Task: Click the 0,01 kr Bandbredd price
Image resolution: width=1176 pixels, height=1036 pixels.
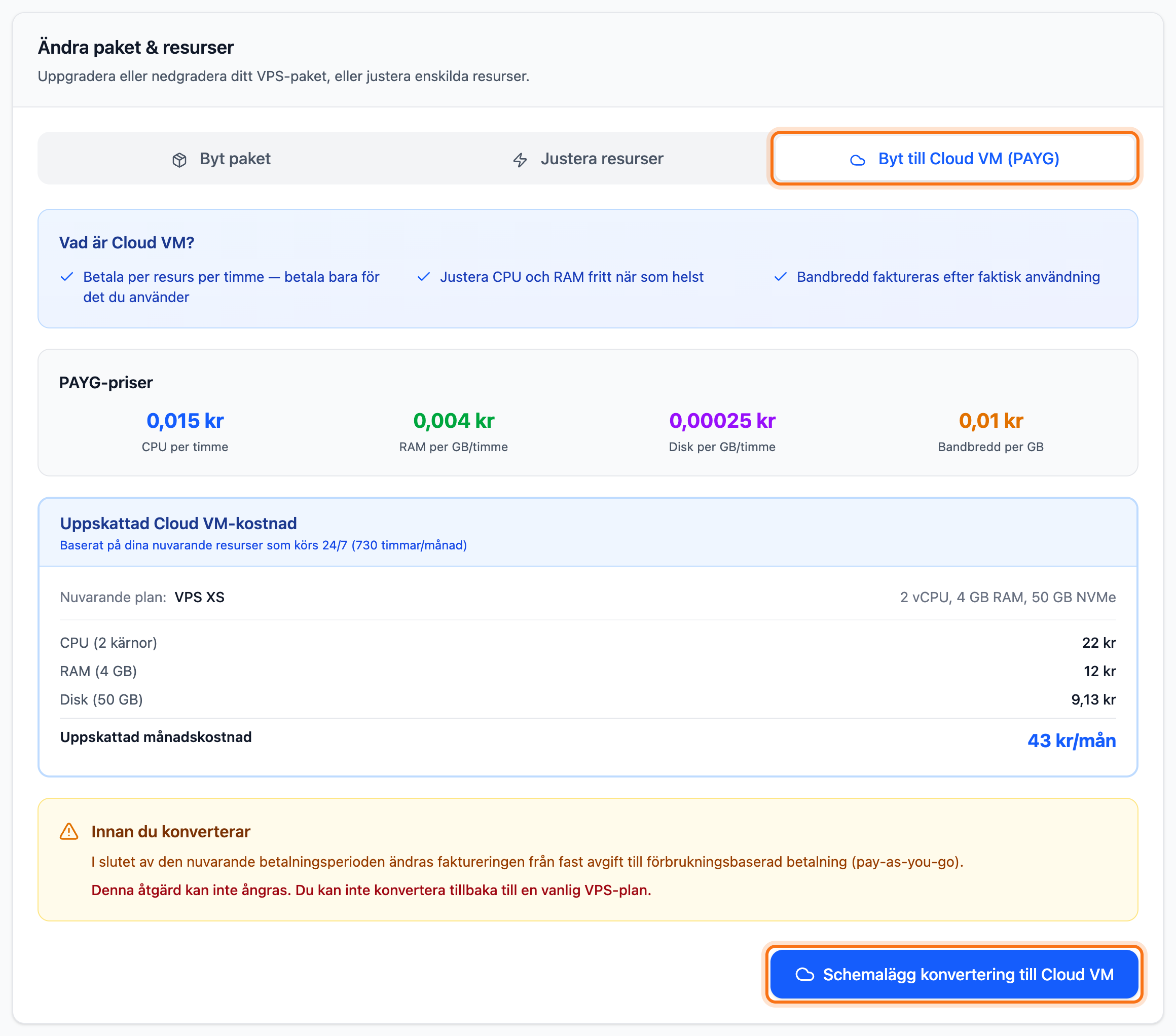Action: point(991,421)
